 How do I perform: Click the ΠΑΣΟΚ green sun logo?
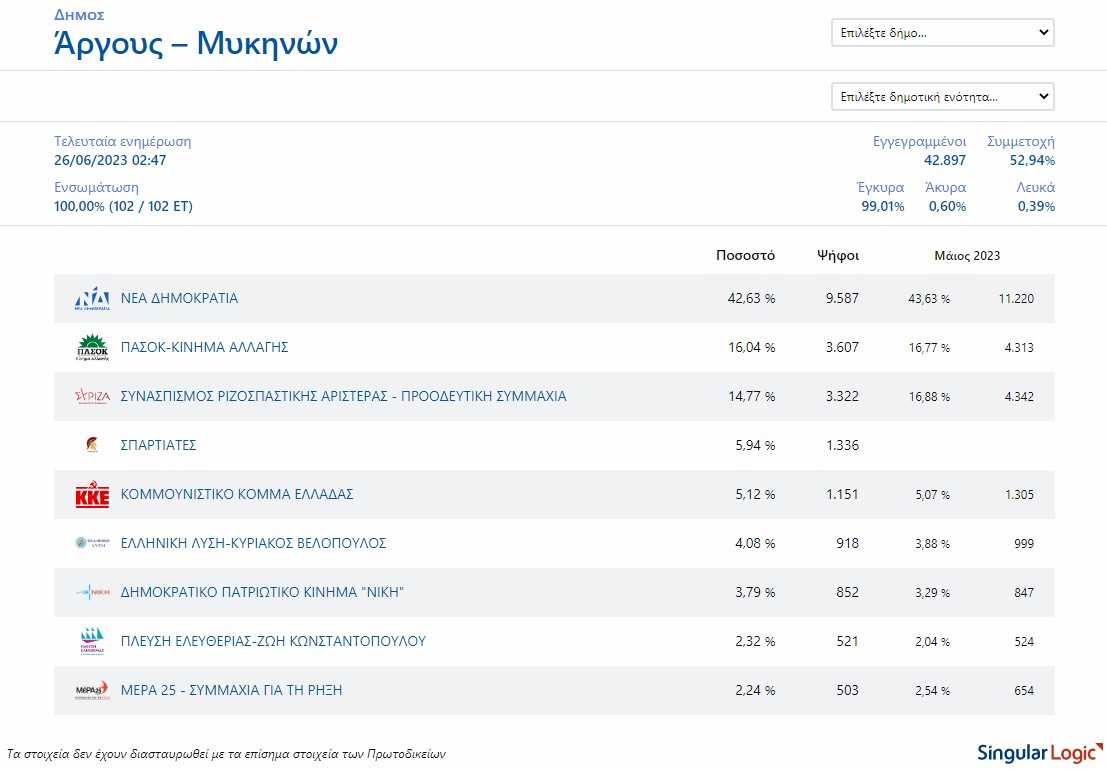[x=92, y=348]
